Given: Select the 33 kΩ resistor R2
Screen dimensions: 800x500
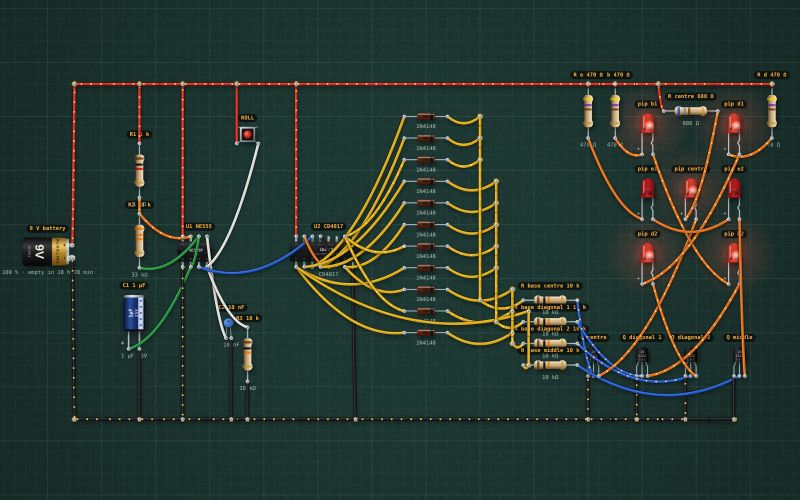Looking at the screenshot, I should (x=139, y=240).
